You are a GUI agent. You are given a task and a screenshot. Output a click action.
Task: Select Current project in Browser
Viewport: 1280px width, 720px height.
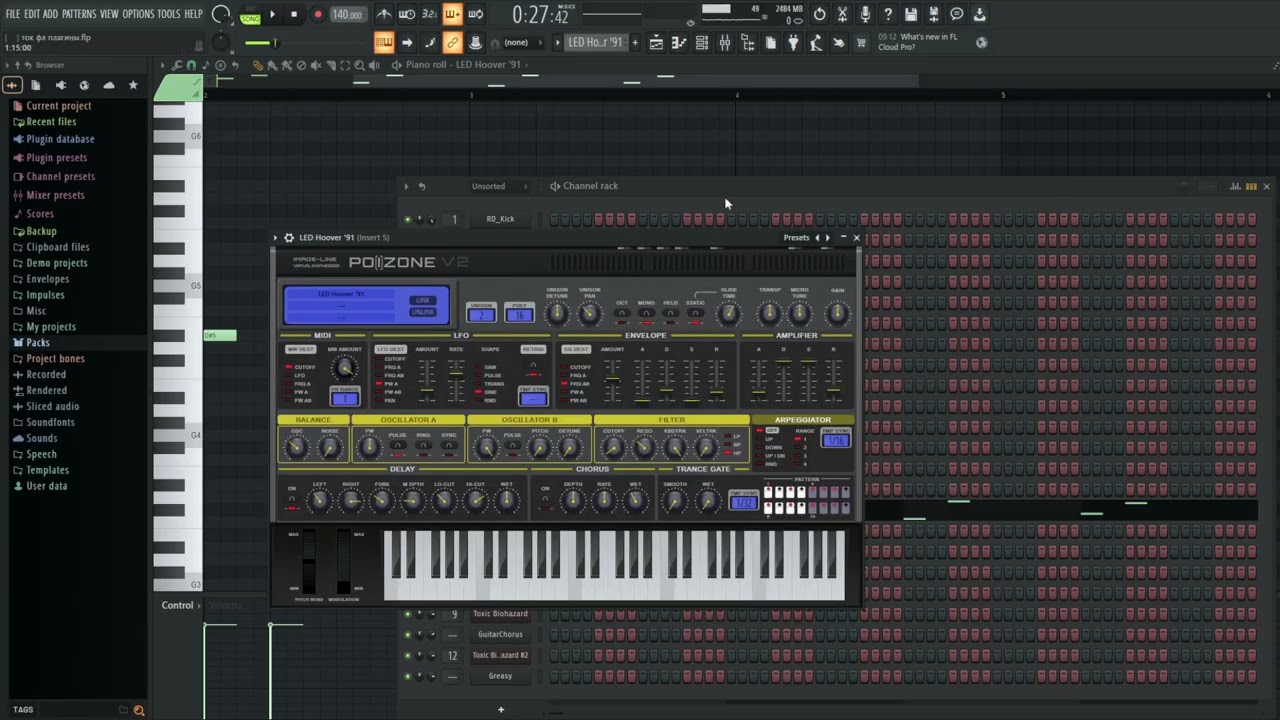pyautogui.click(x=58, y=106)
